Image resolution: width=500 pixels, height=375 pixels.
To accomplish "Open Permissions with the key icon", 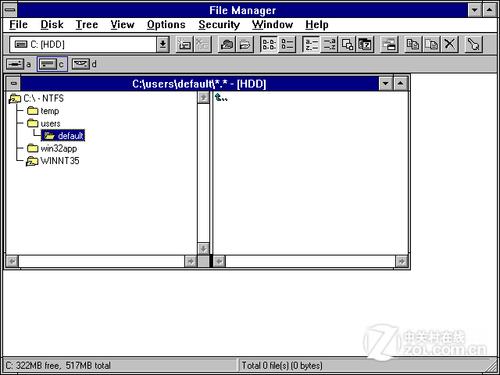I will click(473, 44).
